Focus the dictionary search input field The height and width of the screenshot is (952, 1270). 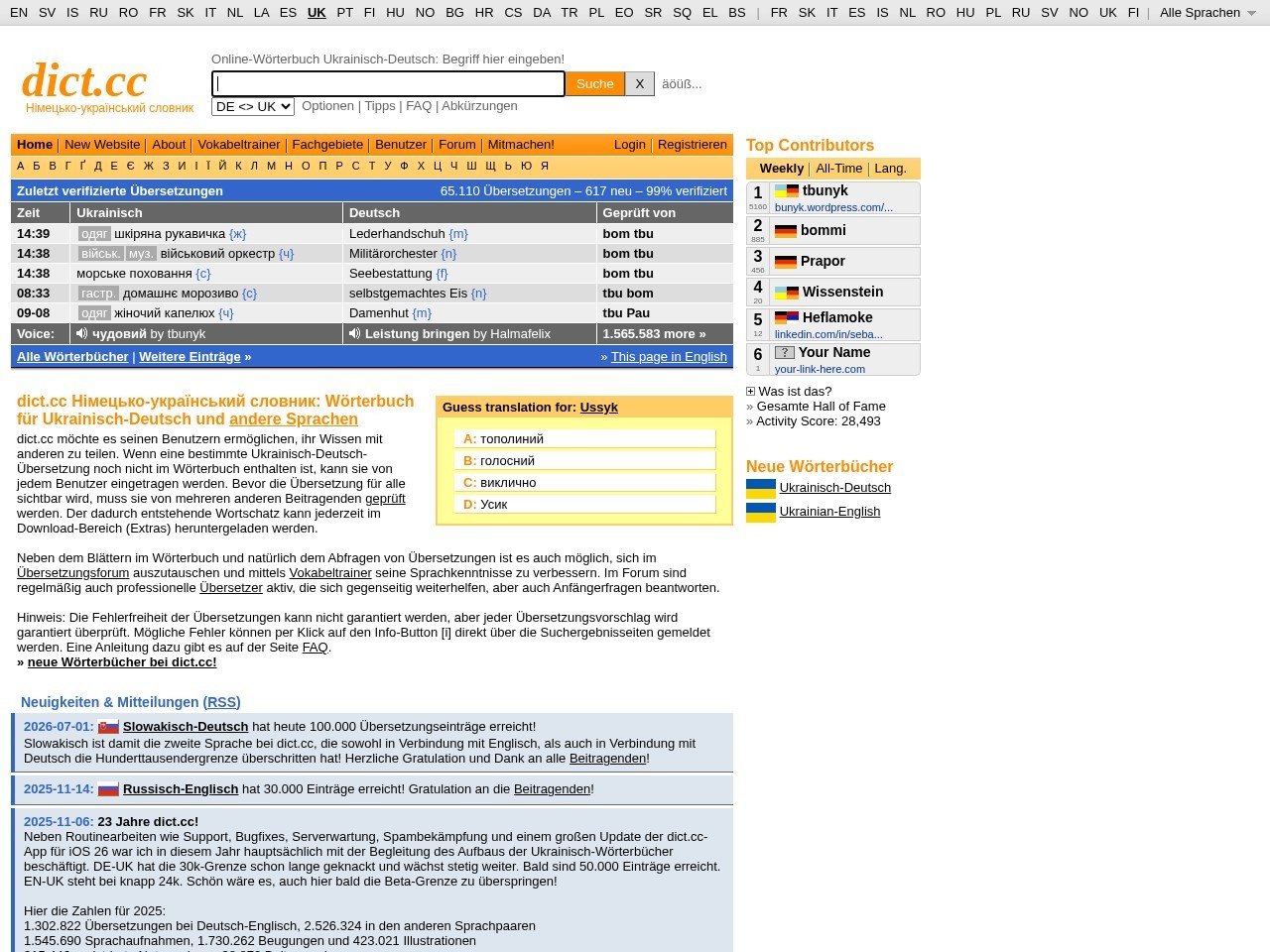coord(388,84)
